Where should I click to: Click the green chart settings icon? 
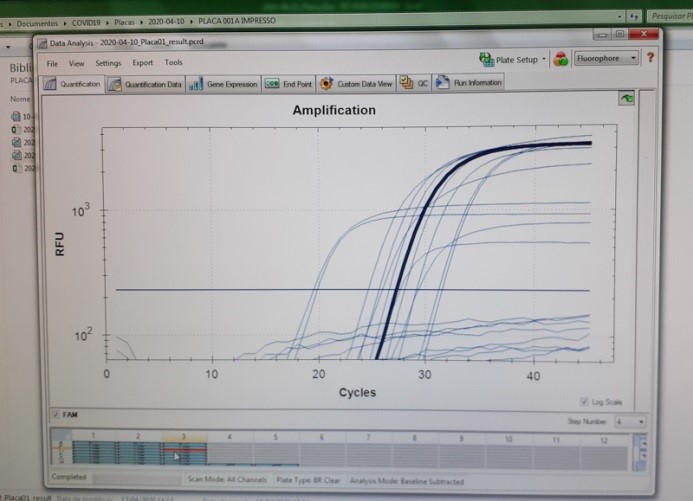[628, 99]
